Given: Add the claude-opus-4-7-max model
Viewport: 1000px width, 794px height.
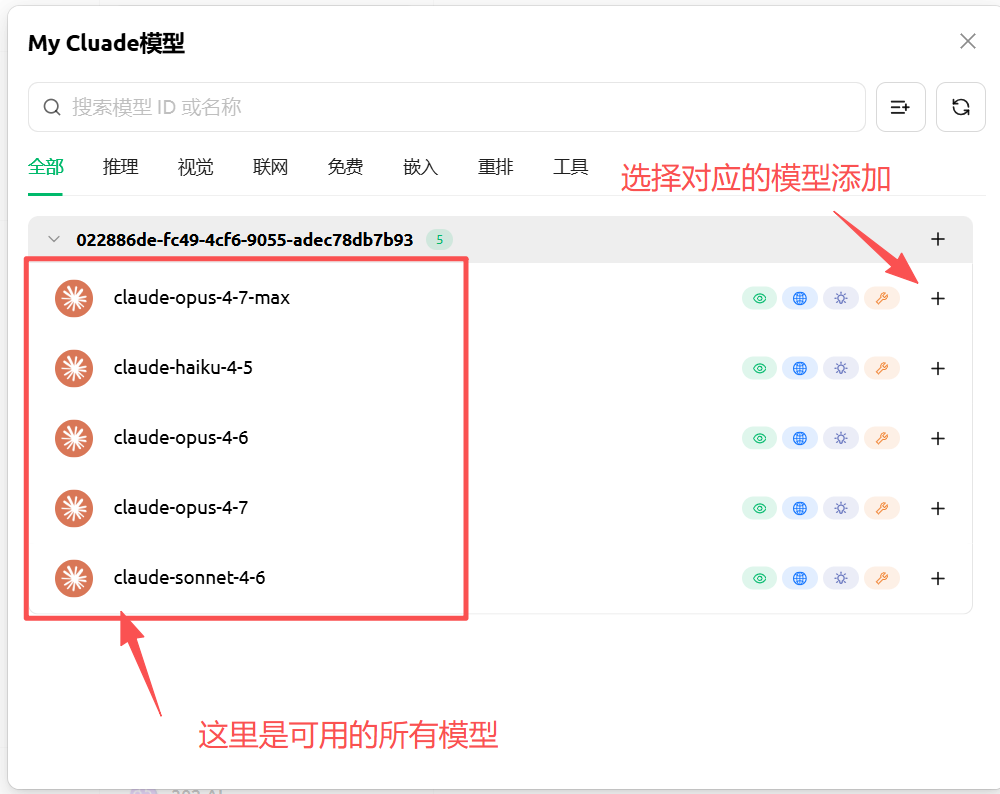Looking at the screenshot, I should [938, 298].
